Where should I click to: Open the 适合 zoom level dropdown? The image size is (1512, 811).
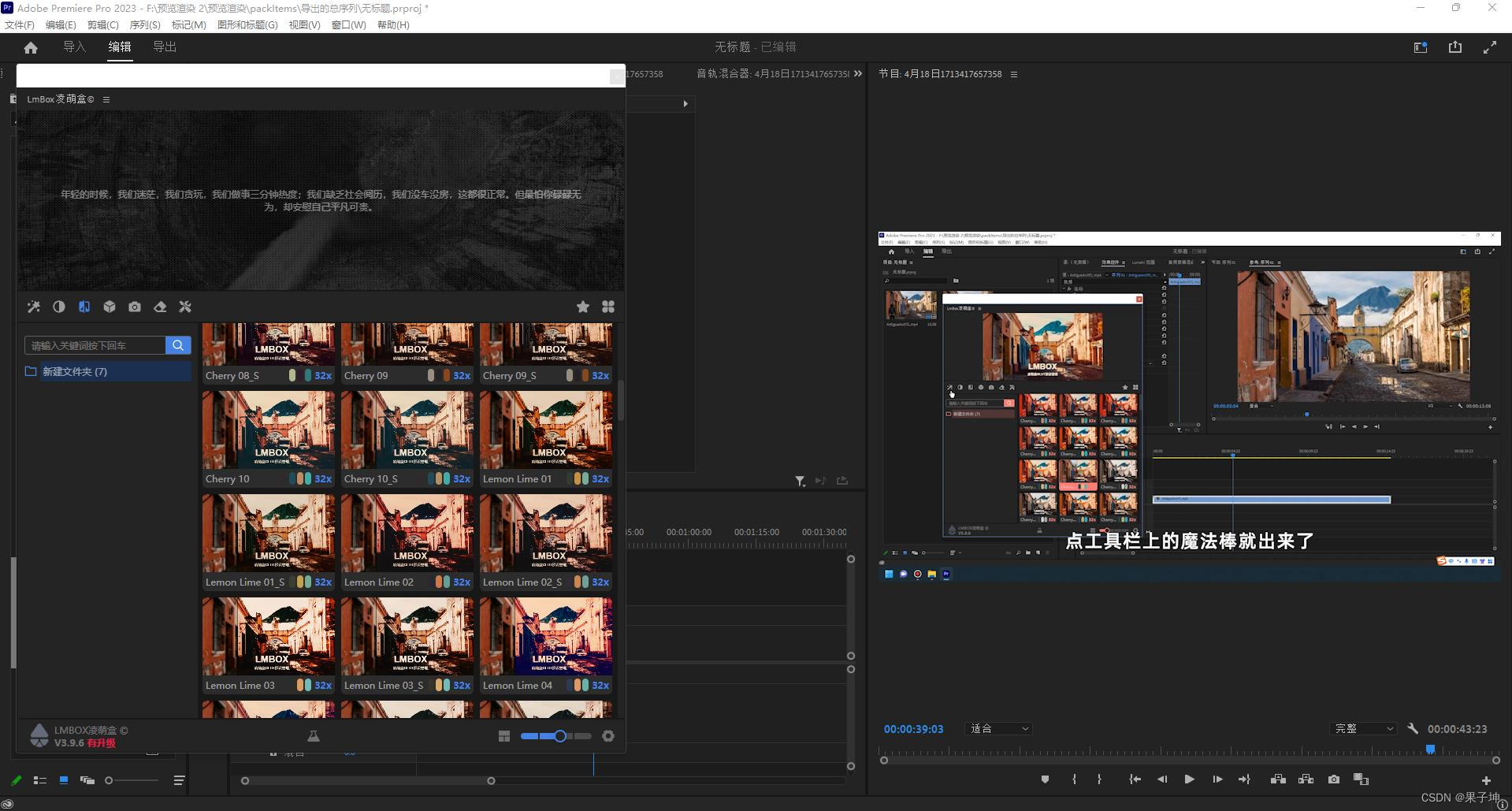click(x=998, y=729)
